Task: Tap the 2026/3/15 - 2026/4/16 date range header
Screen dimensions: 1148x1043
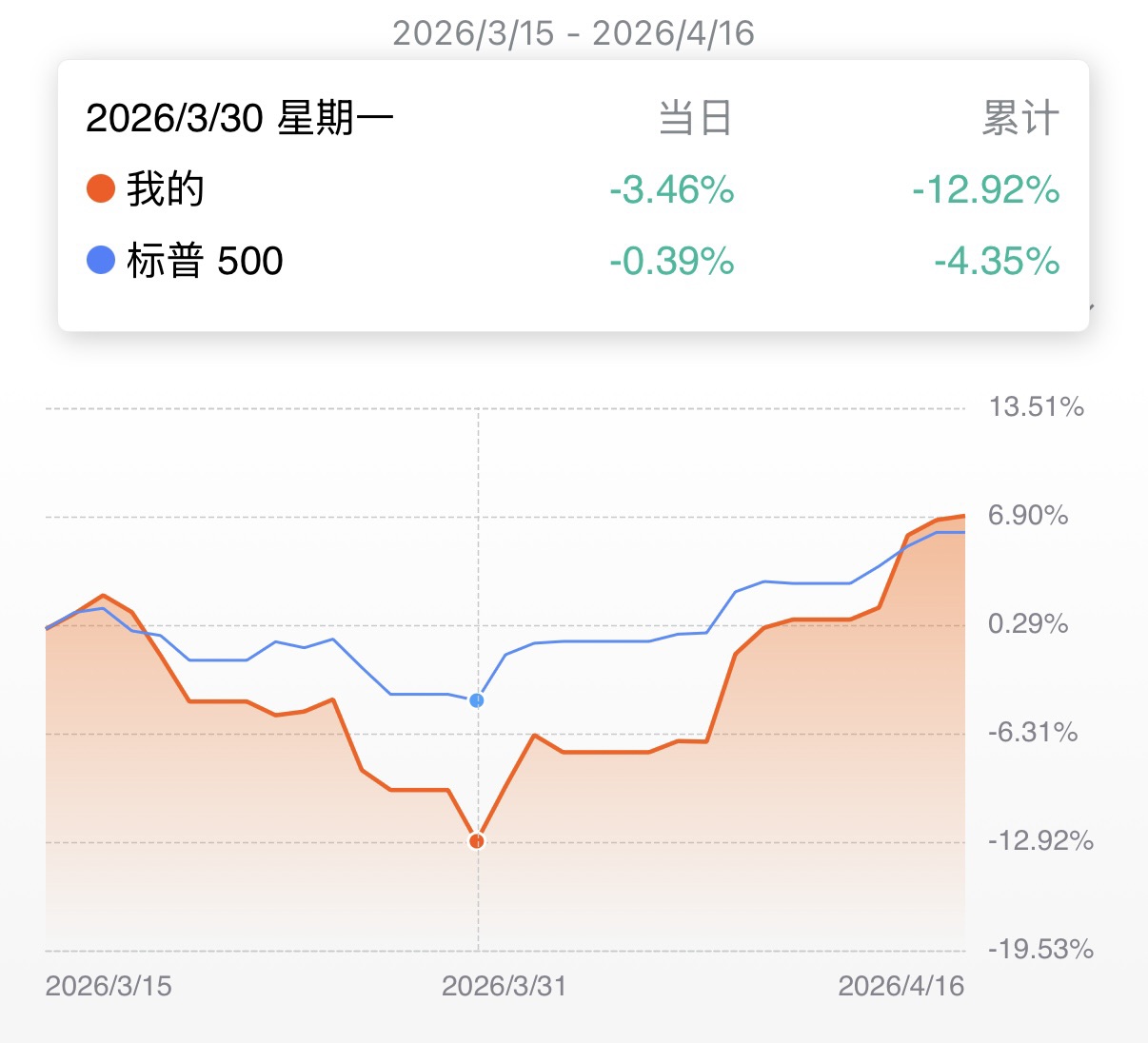Action: coord(573,33)
